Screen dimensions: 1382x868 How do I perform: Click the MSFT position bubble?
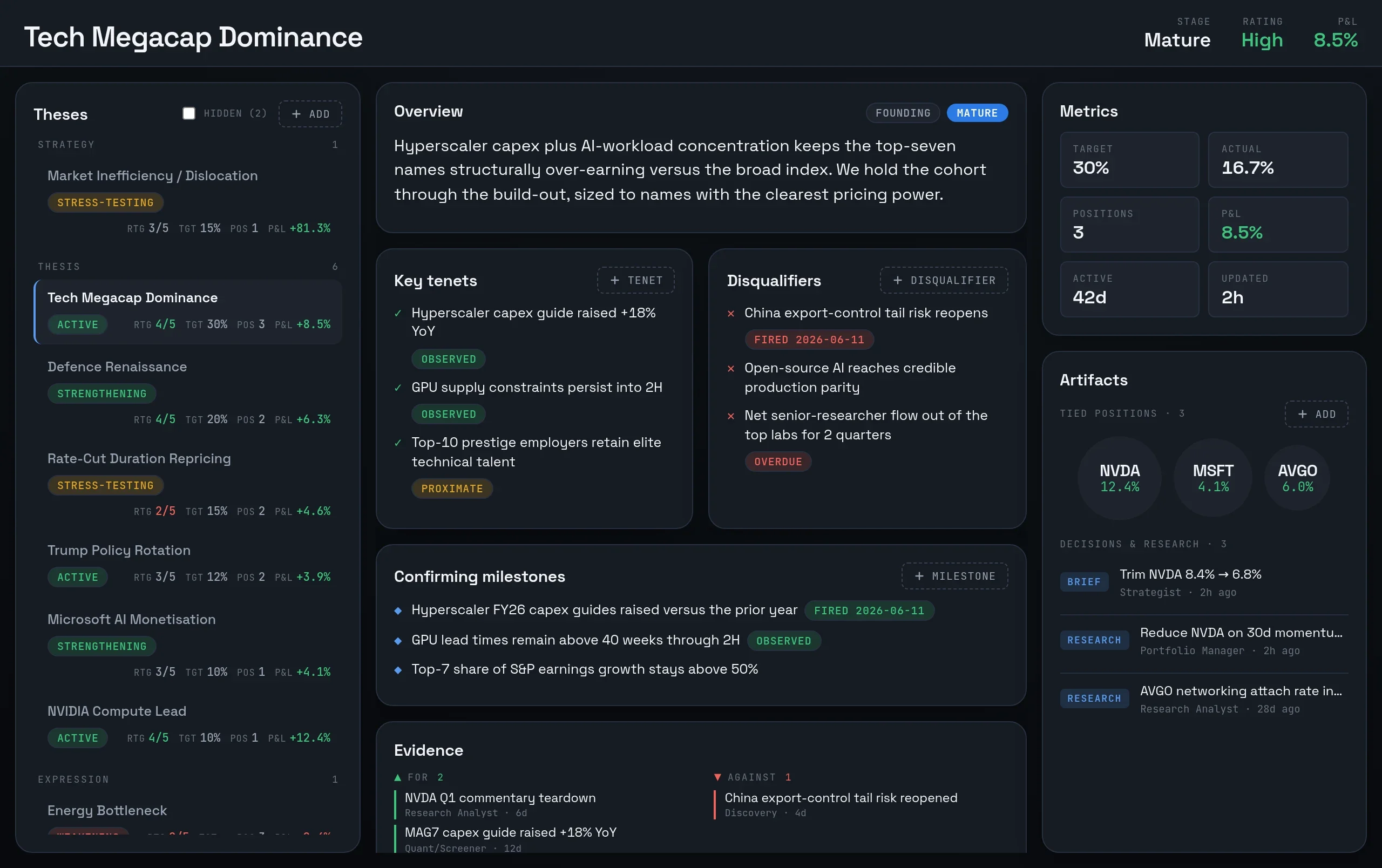1212,478
